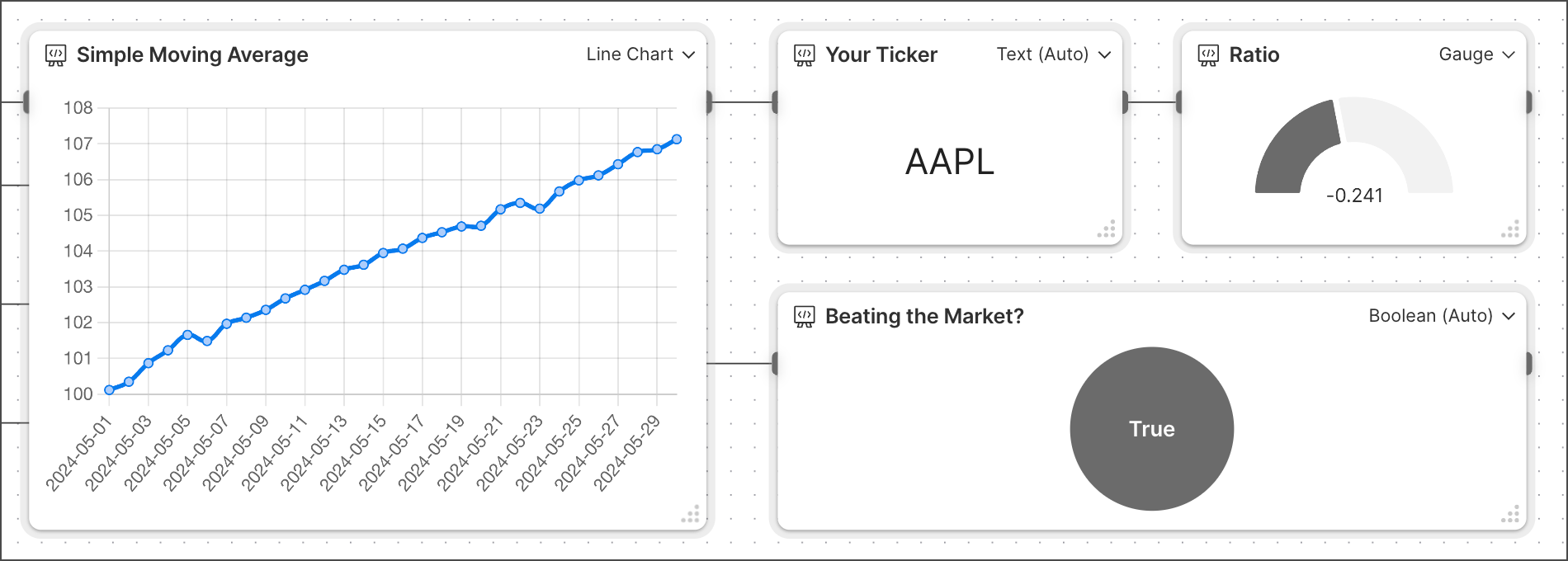Click the gauge showing -0.241

point(1353,147)
